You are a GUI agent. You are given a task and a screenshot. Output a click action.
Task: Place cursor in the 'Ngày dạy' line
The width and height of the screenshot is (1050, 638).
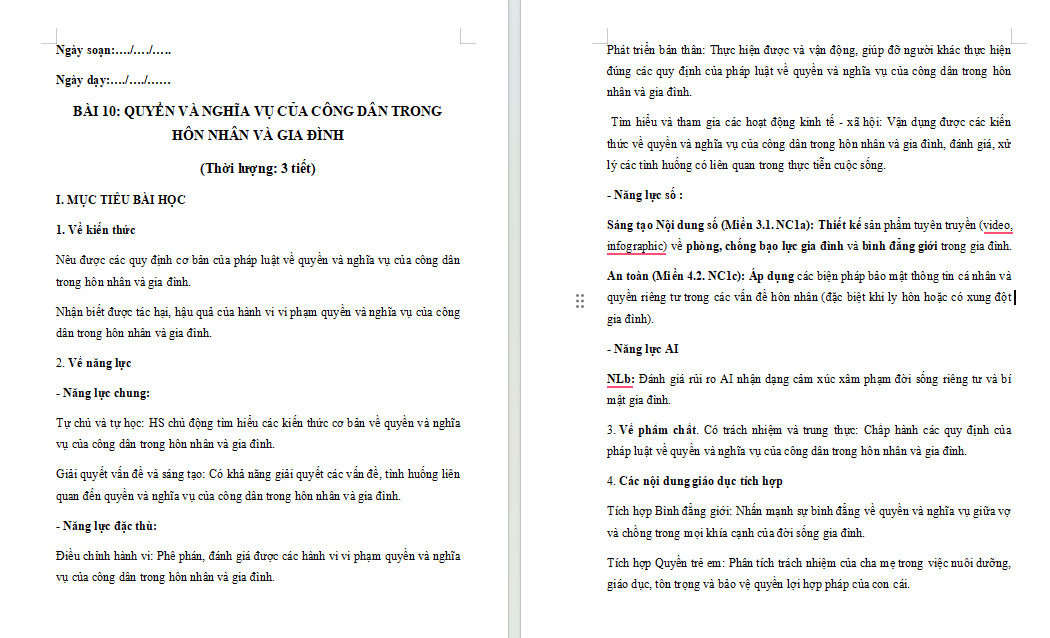pyautogui.click(x=113, y=80)
